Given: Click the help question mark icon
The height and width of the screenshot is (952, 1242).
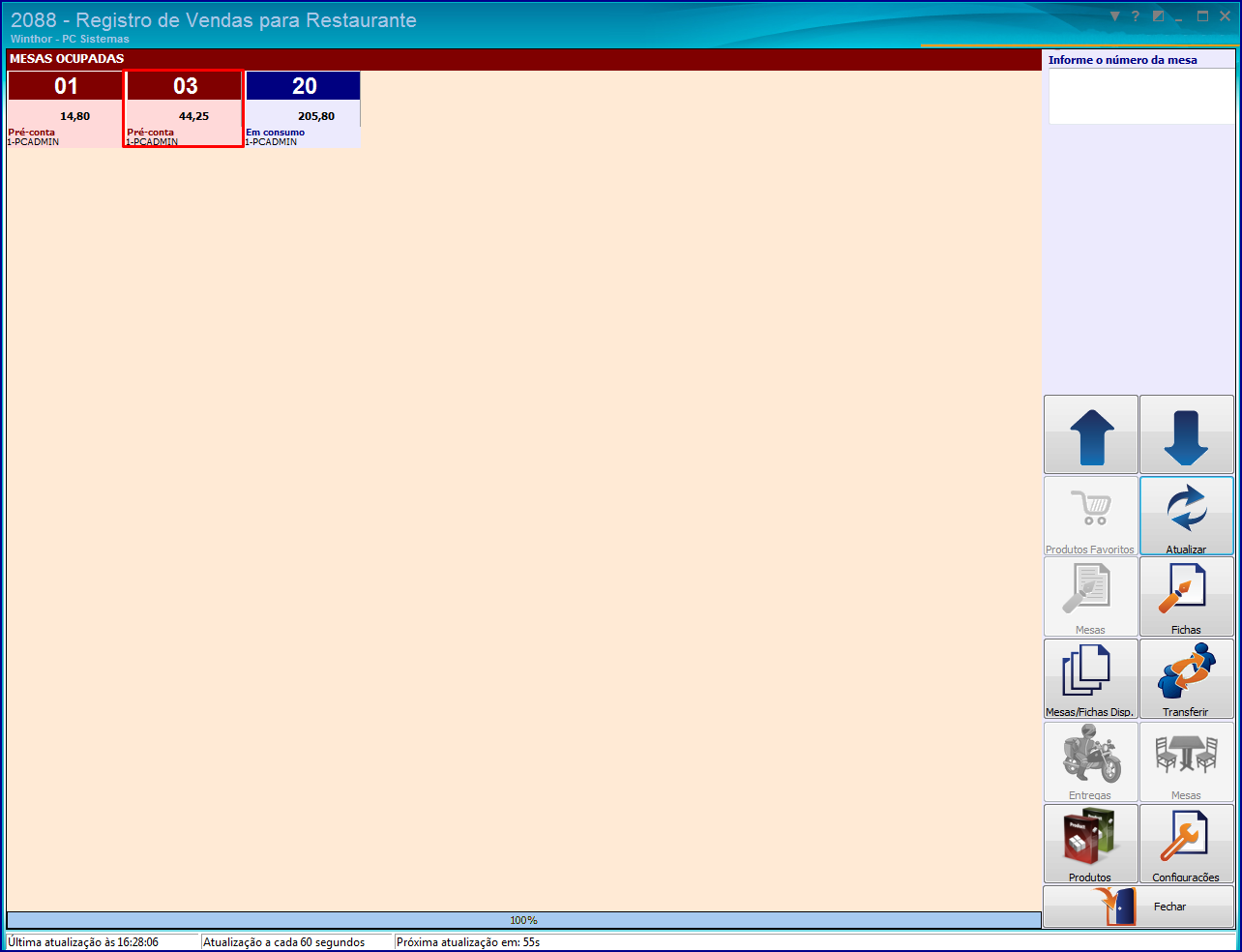Looking at the screenshot, I should pyautogui.click(x=1136, y=16).
